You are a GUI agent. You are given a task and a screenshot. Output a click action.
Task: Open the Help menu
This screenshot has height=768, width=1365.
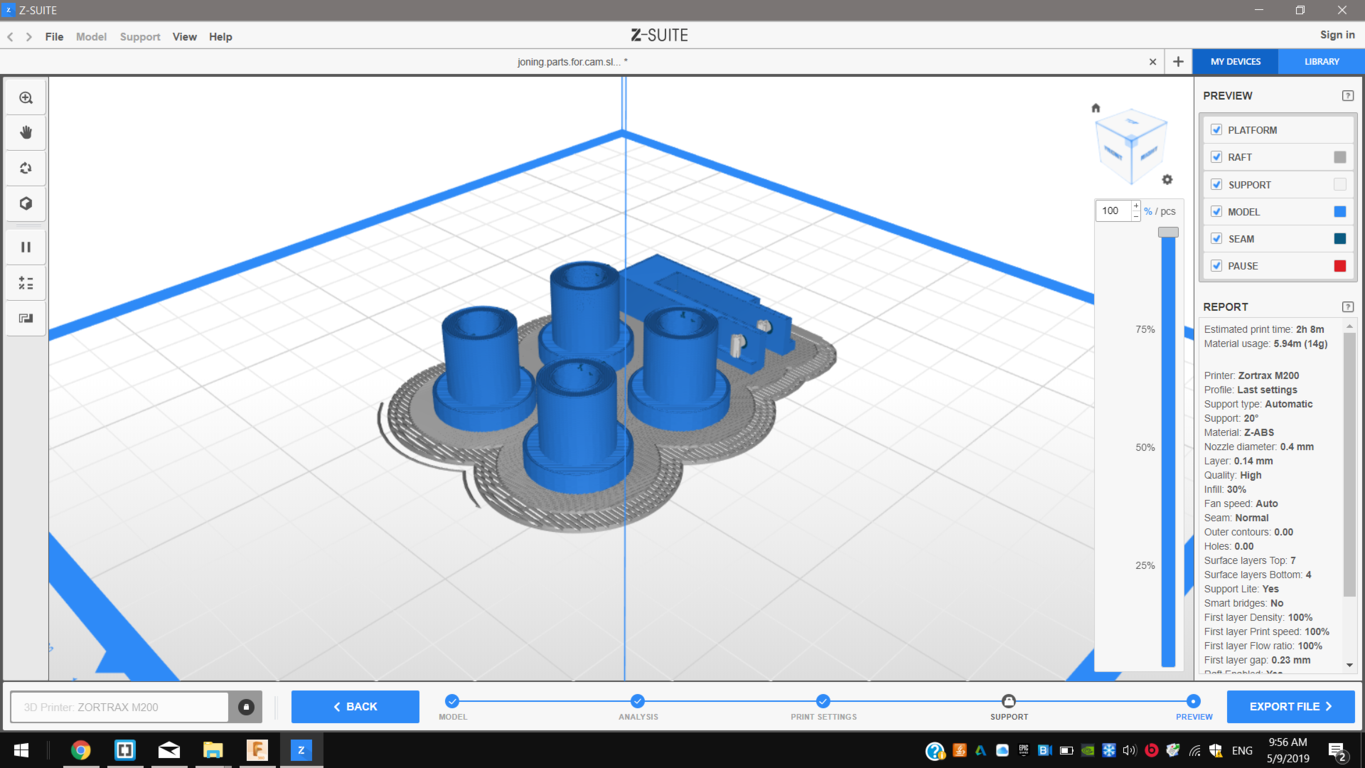220,37
